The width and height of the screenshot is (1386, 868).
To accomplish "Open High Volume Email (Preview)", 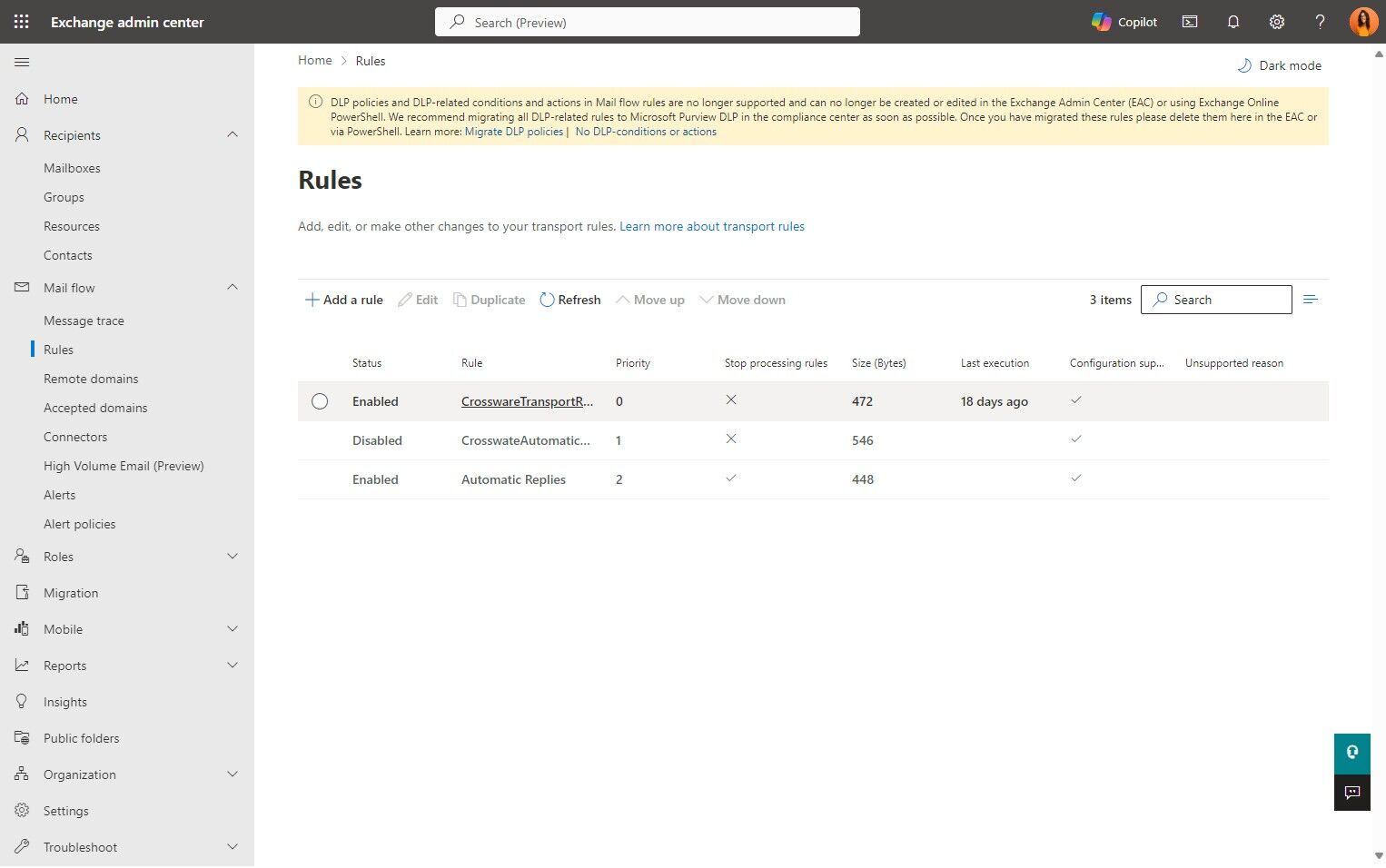I will pos(124,466).
